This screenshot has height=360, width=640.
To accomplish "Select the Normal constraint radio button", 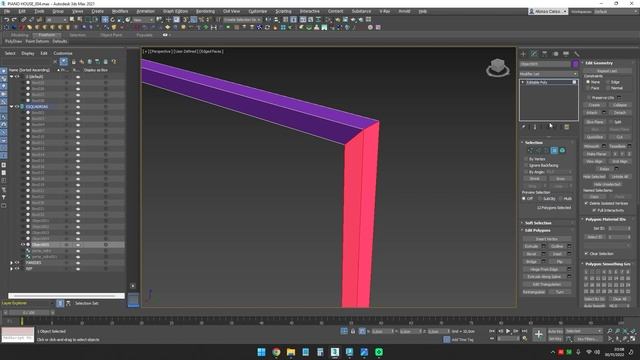I will 608,88.
